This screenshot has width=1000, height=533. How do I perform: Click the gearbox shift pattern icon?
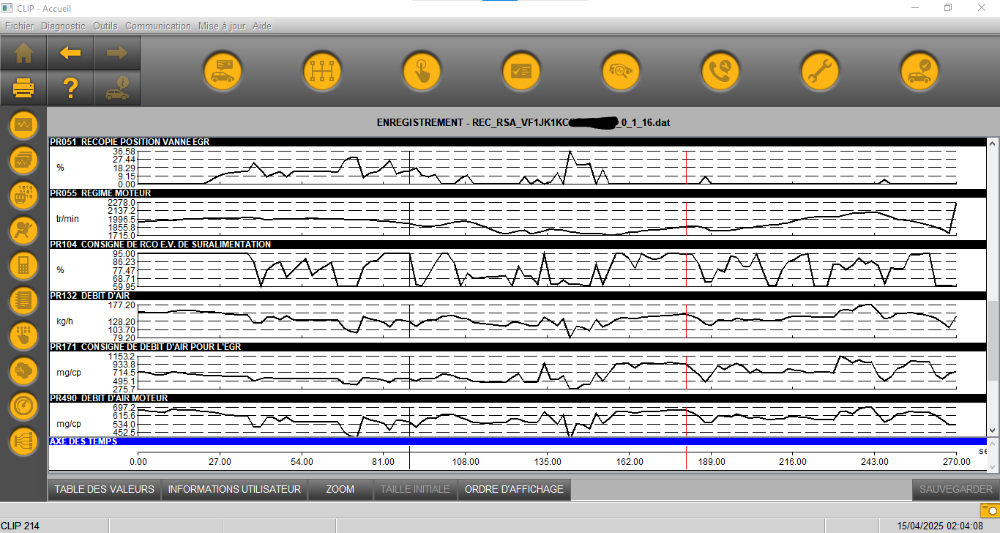[323, 71]
